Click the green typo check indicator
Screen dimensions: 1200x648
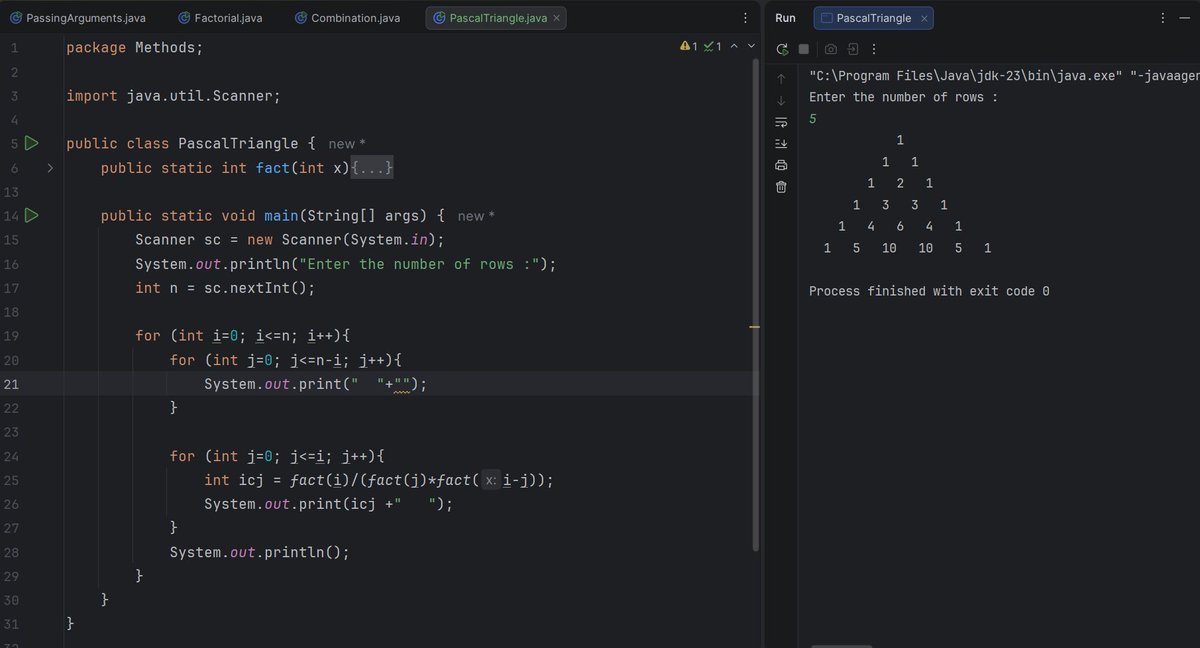(713, 46)
